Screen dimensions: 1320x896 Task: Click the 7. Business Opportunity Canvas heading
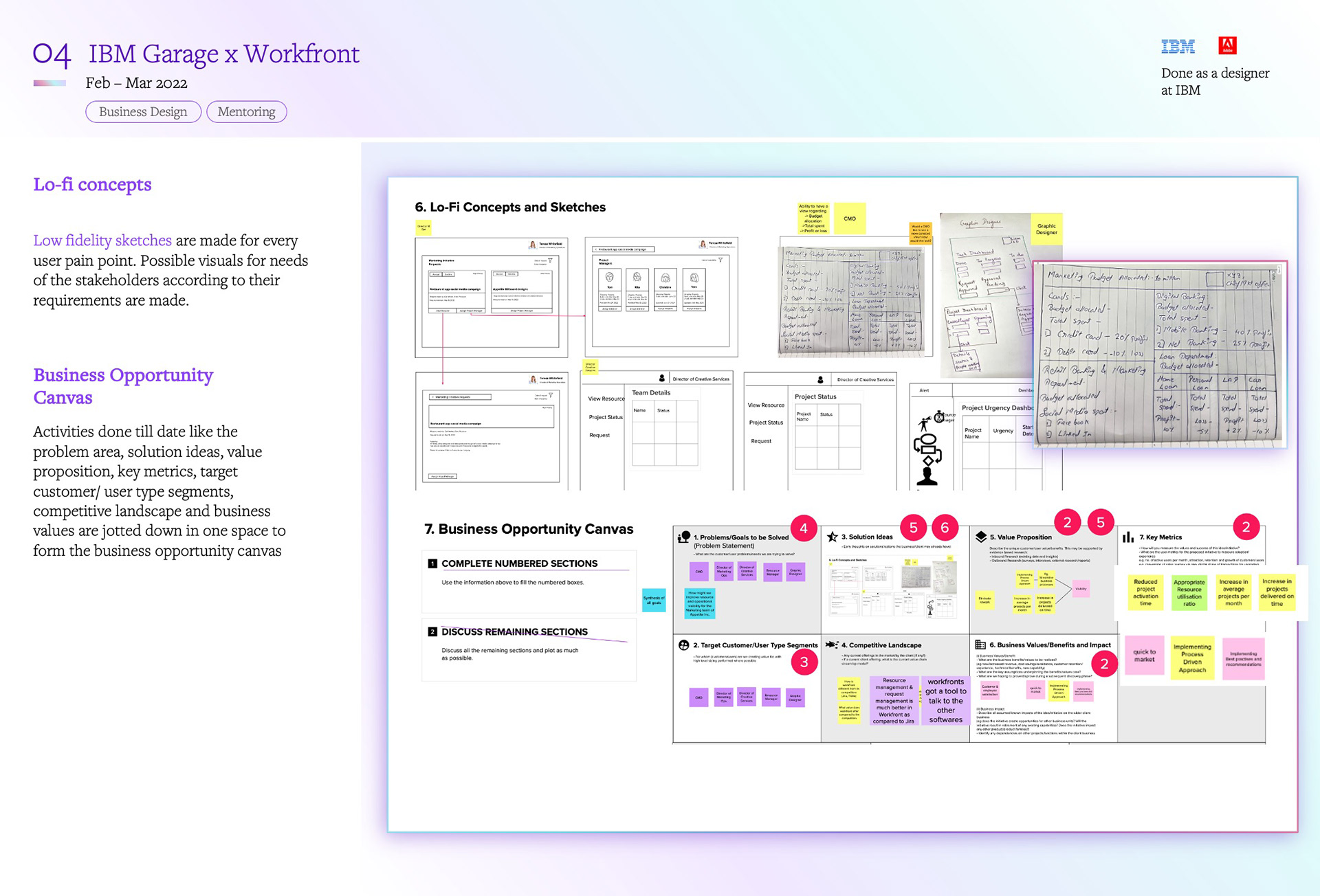(x=529, y=529)
